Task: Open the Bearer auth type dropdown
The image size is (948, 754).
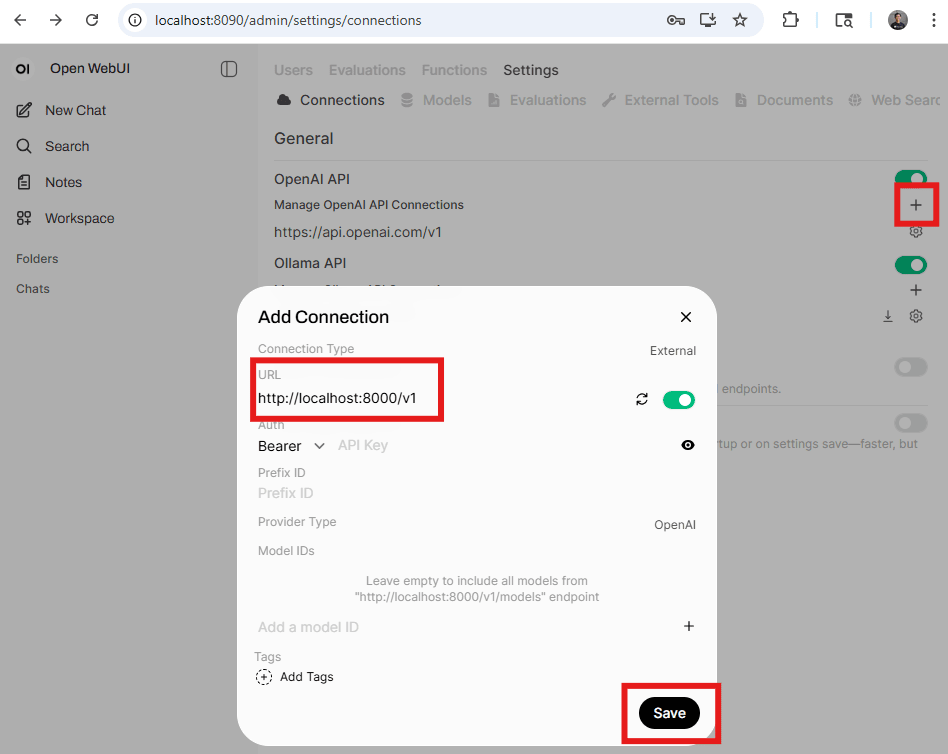Action: 291,446
